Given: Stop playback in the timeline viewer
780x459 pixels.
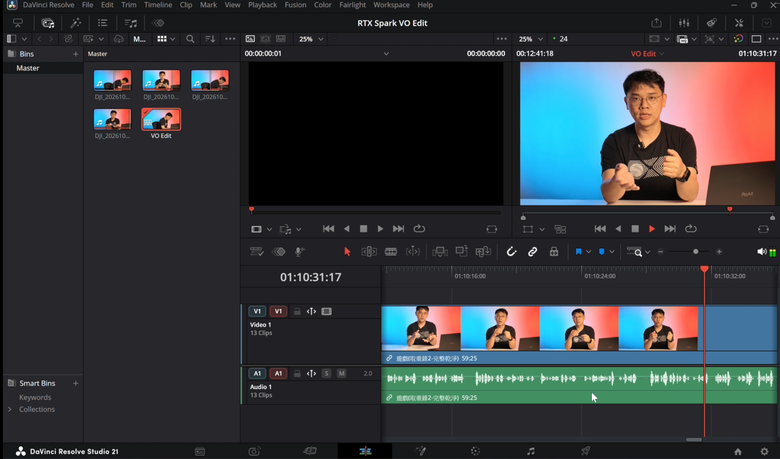Looking at the screenshot, I should [x=635, y=229].
